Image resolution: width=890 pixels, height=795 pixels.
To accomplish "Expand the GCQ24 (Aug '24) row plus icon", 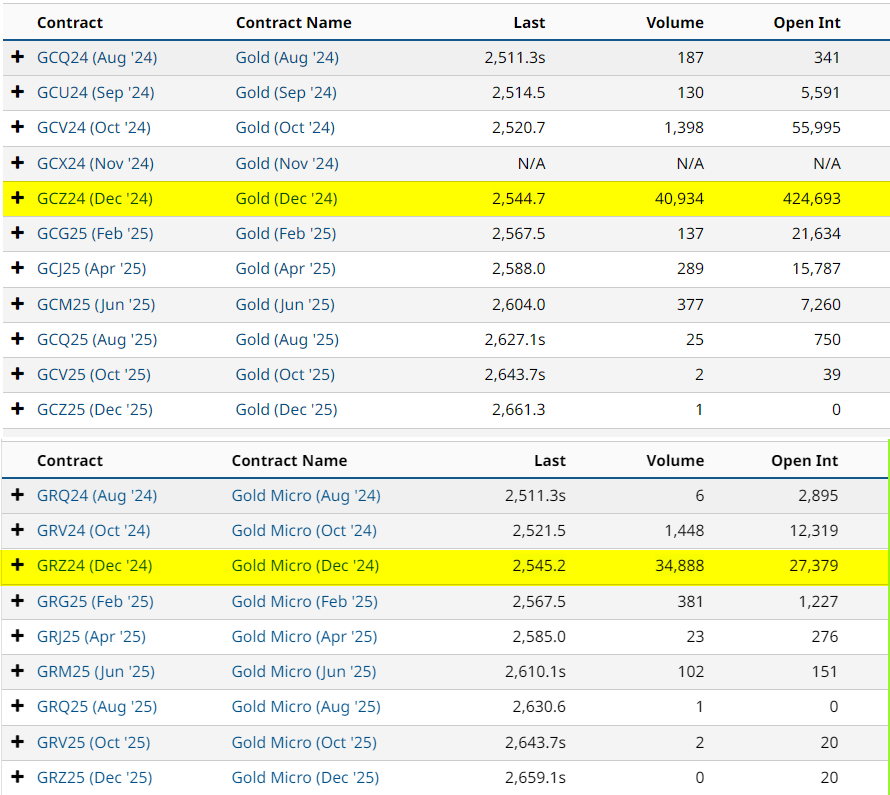I will click(17, 57).
